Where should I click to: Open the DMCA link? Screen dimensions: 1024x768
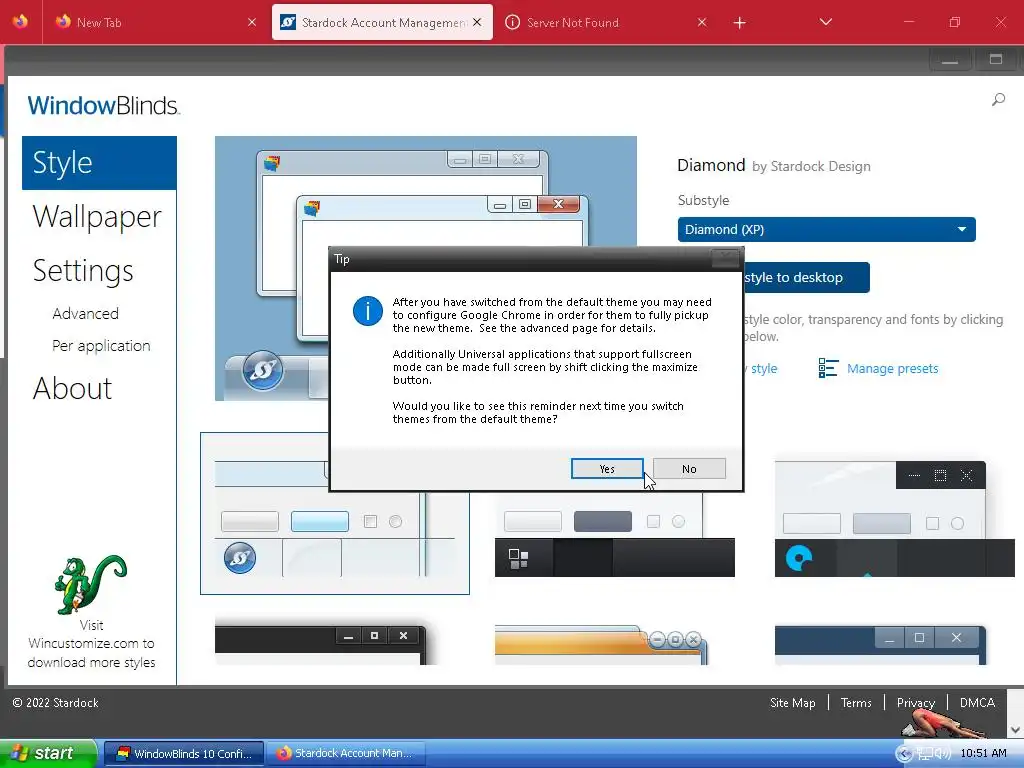977,703
